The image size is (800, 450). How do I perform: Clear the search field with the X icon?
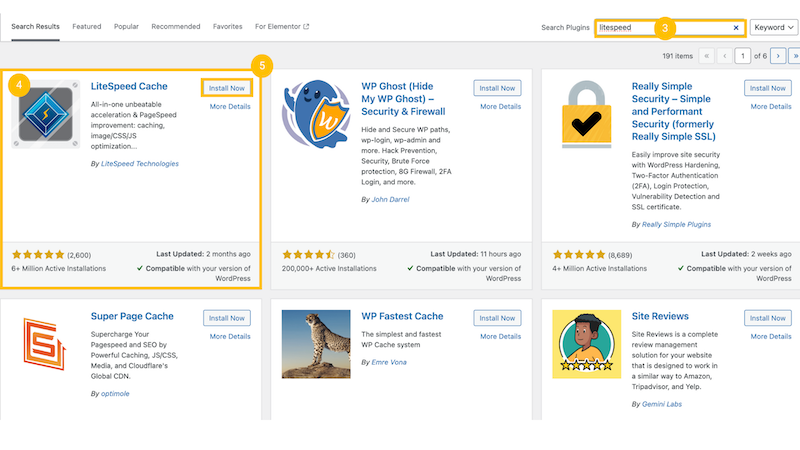click(736, 28)
